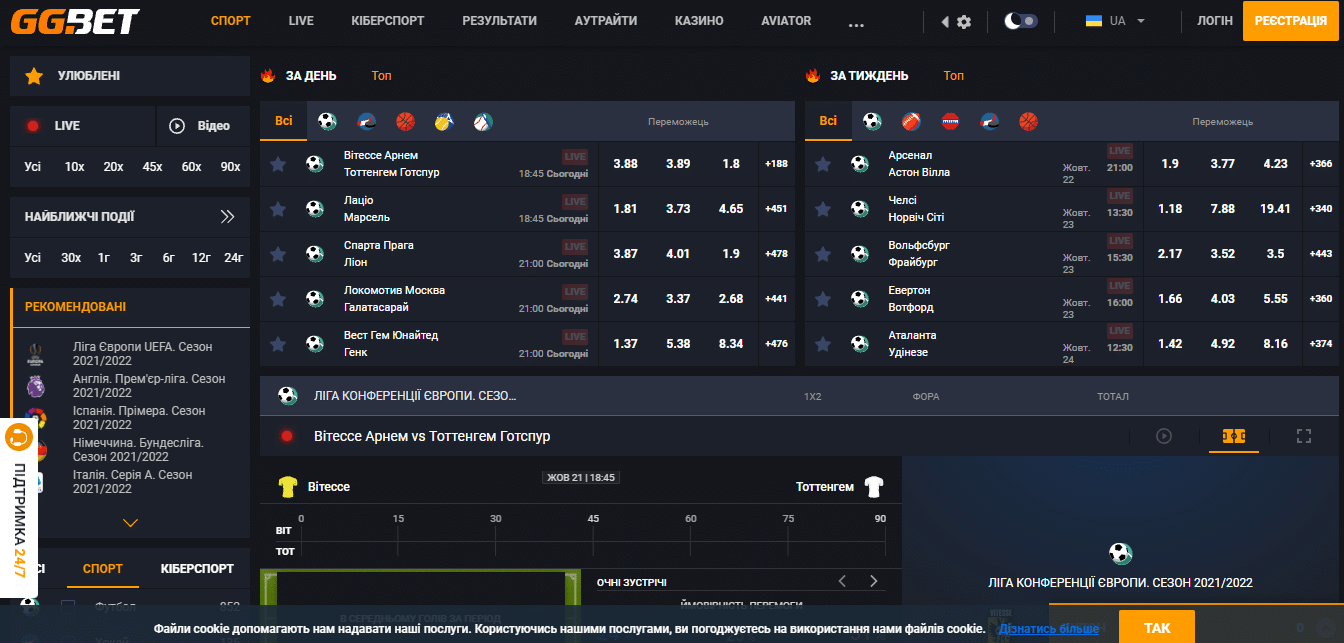This screenshot has height=643, width=1344.
Task: Click the football icon beside Ліга Конференцій header
Action: (288, 396)
